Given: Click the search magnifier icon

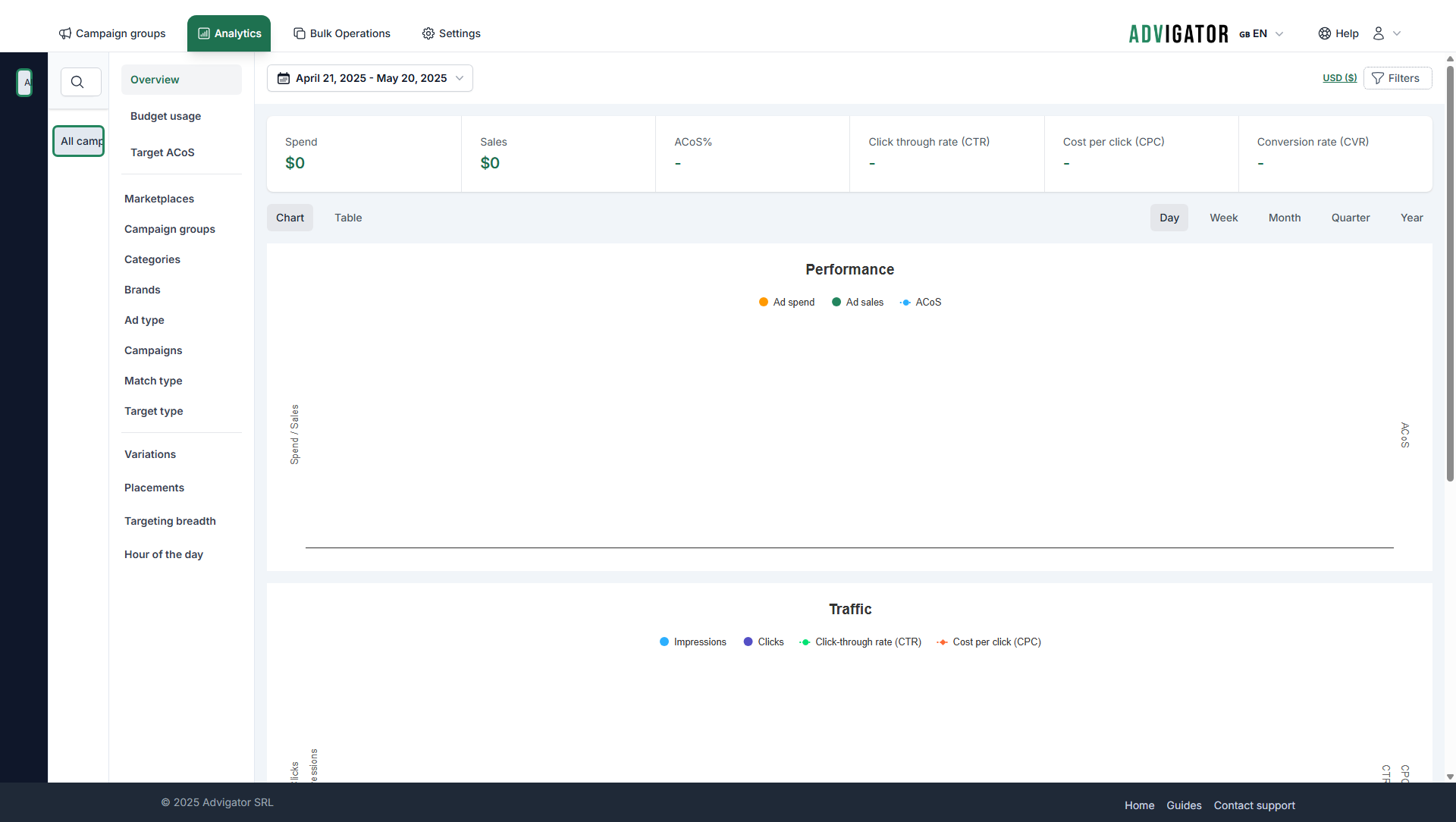Looking at the screenshot, I should point(77,82).
